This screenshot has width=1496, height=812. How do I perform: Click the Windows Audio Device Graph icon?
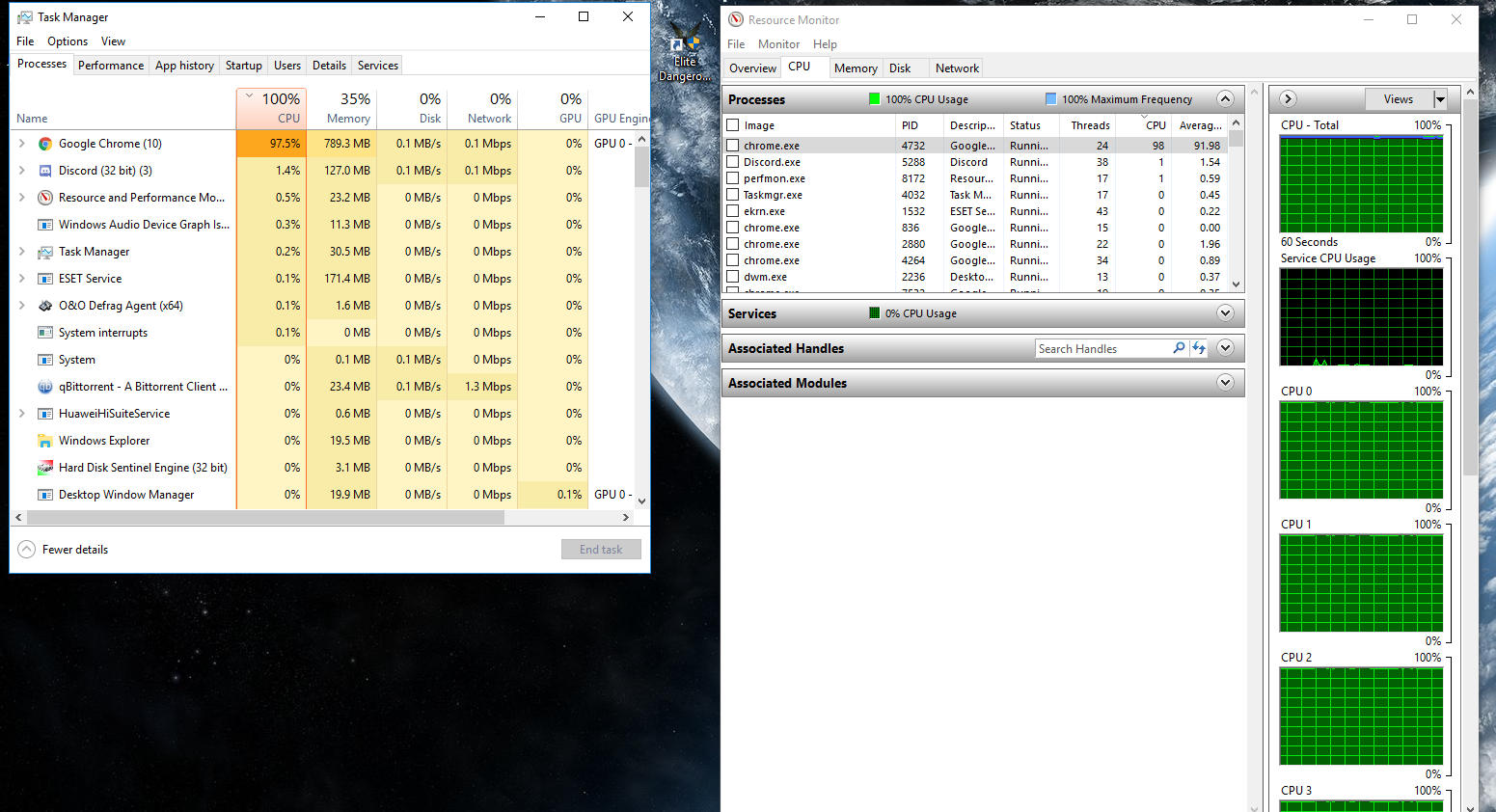[44, 225]
